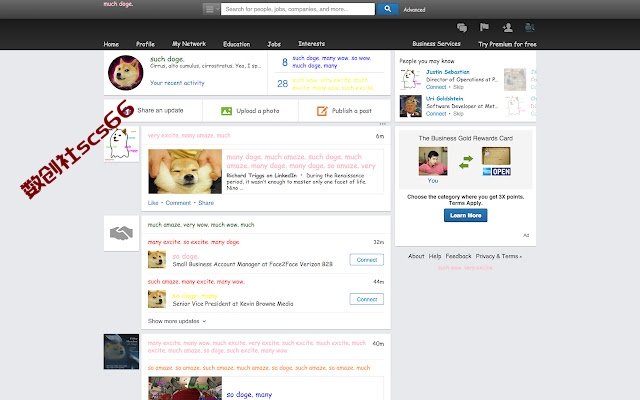Image resolution: width=640 pixels, height=400 pixels.
Task: Click the blue search magnifier button
Action: [x=387, y=9]
